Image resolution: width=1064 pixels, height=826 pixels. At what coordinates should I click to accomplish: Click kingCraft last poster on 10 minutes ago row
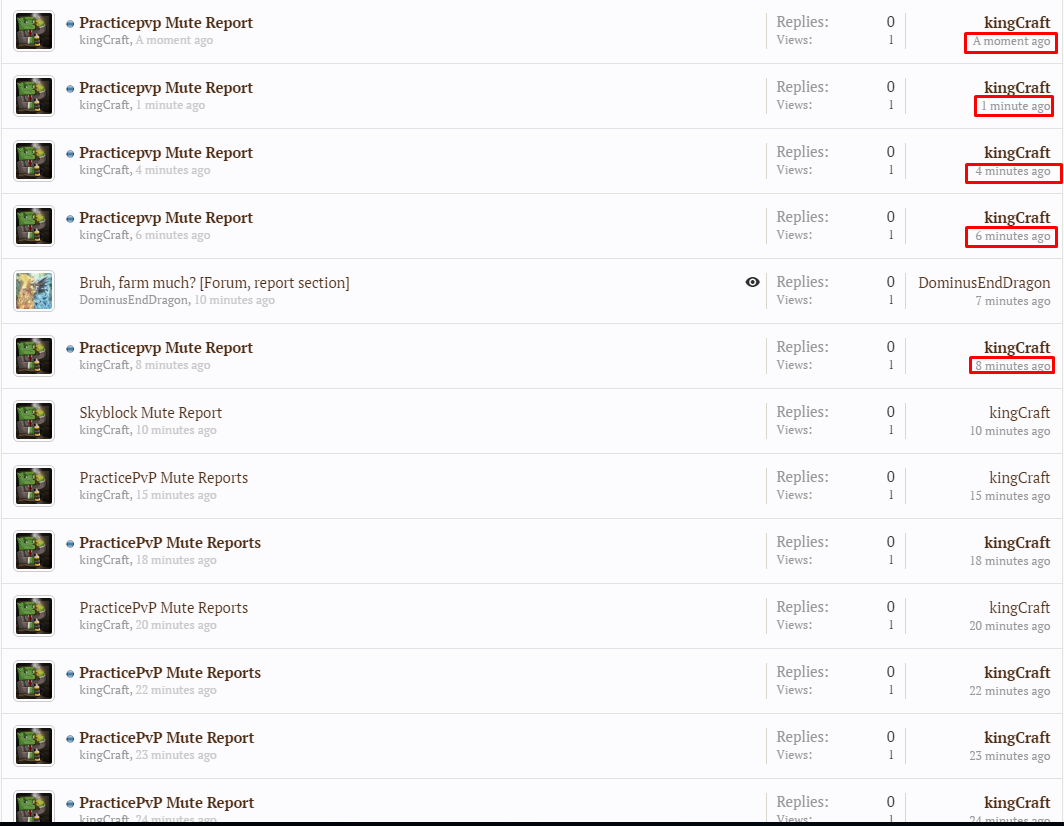pyautogui.click(x=1019, y=413)
